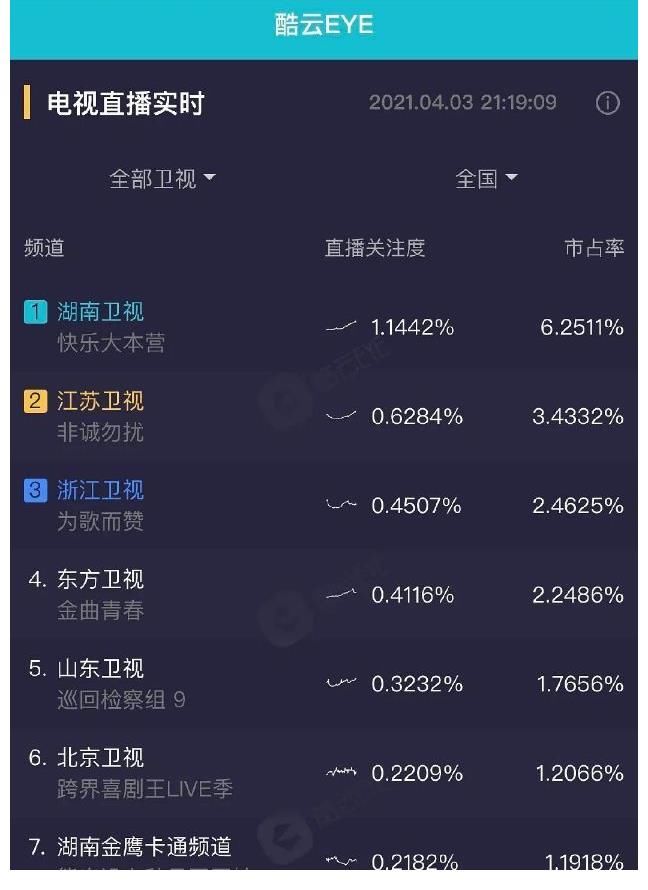Expand the 全国 region filter dropdown

[x=486, y=179]
